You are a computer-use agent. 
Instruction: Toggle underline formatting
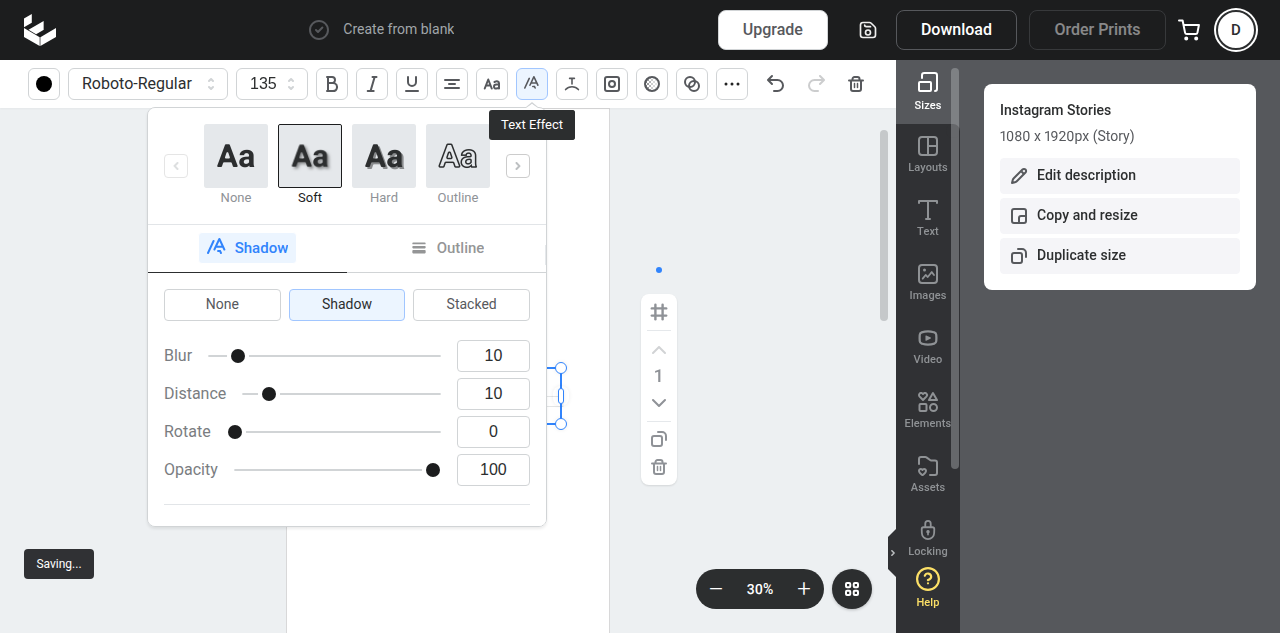(x=412, y=84)
